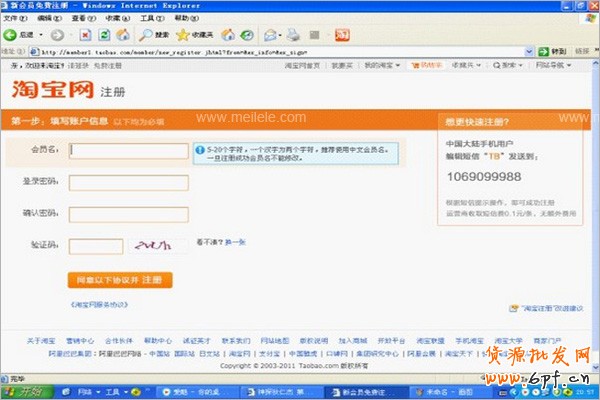Click the 登录密码 password field
The width and height of the screenshot is (600, 400).
pos(128,183)
